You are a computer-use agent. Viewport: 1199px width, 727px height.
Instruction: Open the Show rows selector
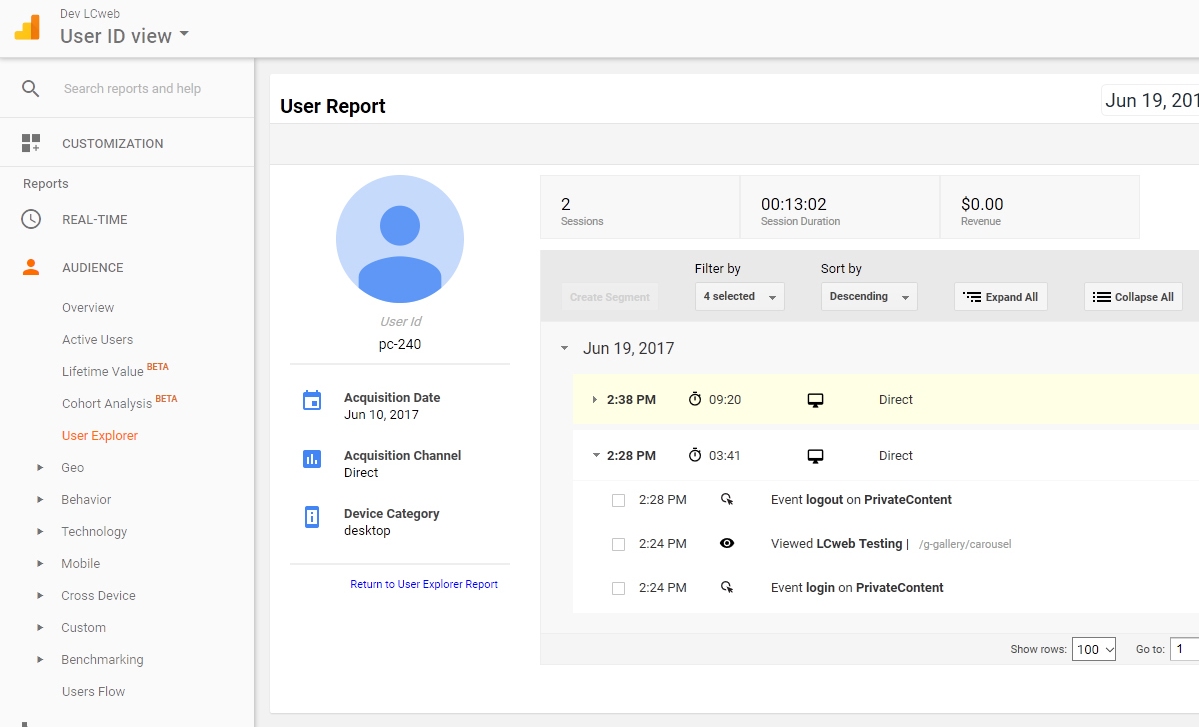pos(1093,649)
